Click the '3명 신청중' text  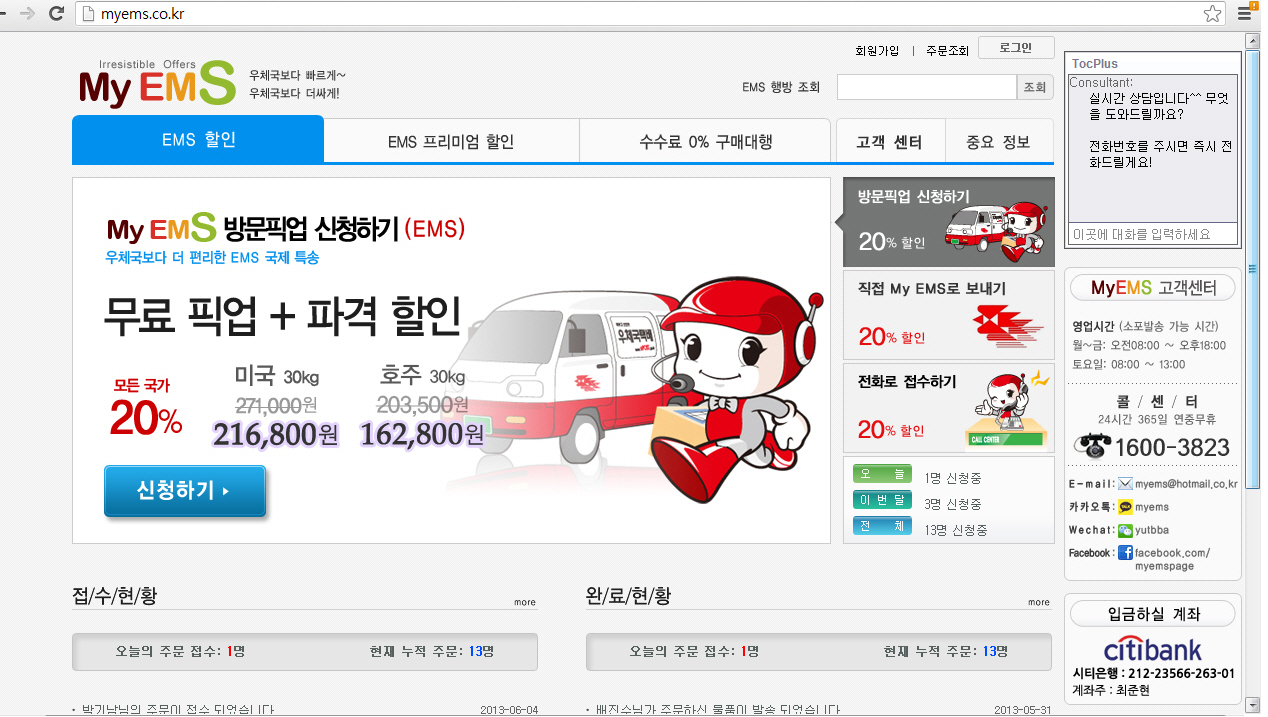pyautogui.click(x=953, y=504)
